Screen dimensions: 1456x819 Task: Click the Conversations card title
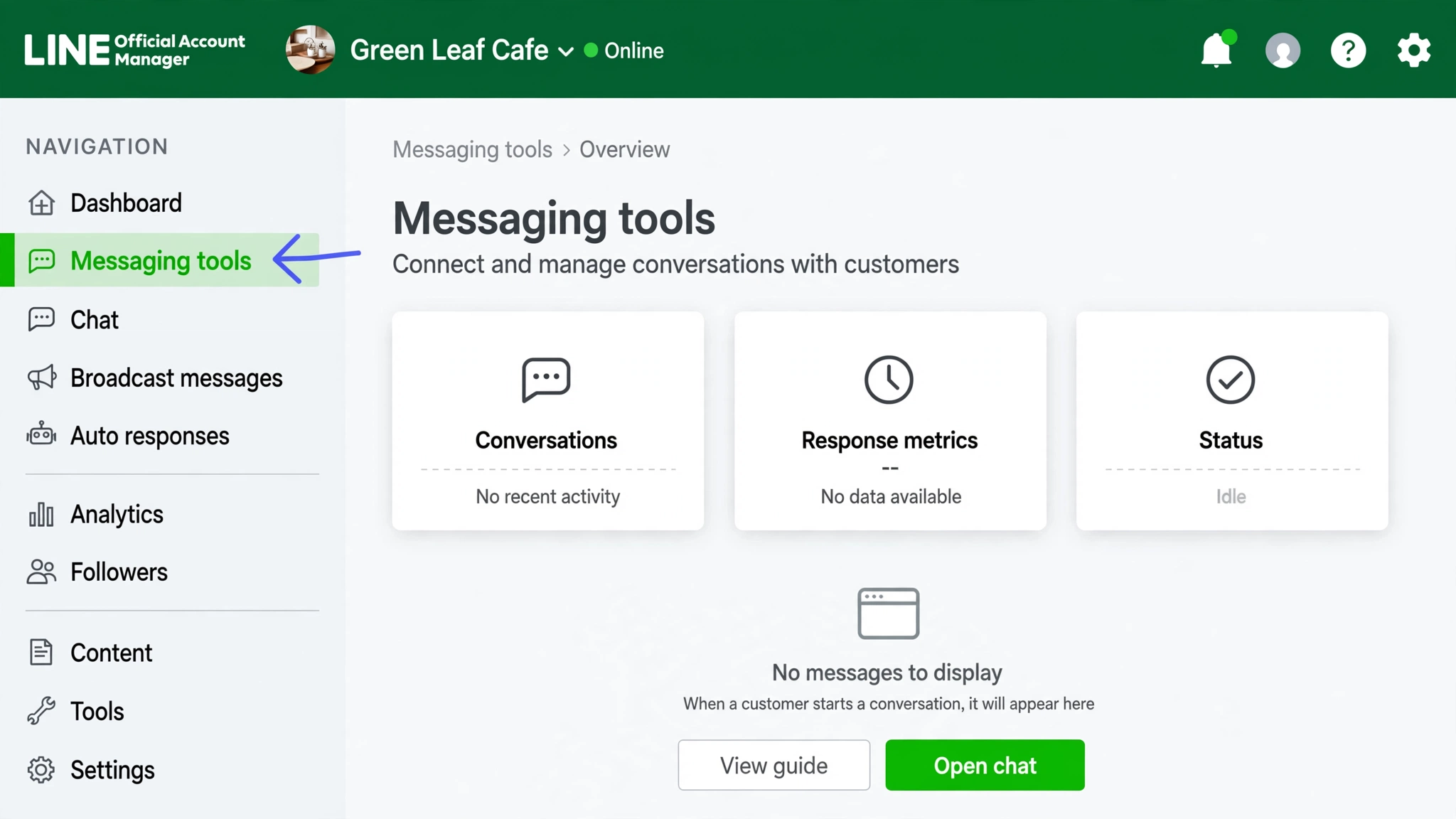[546, 440]
